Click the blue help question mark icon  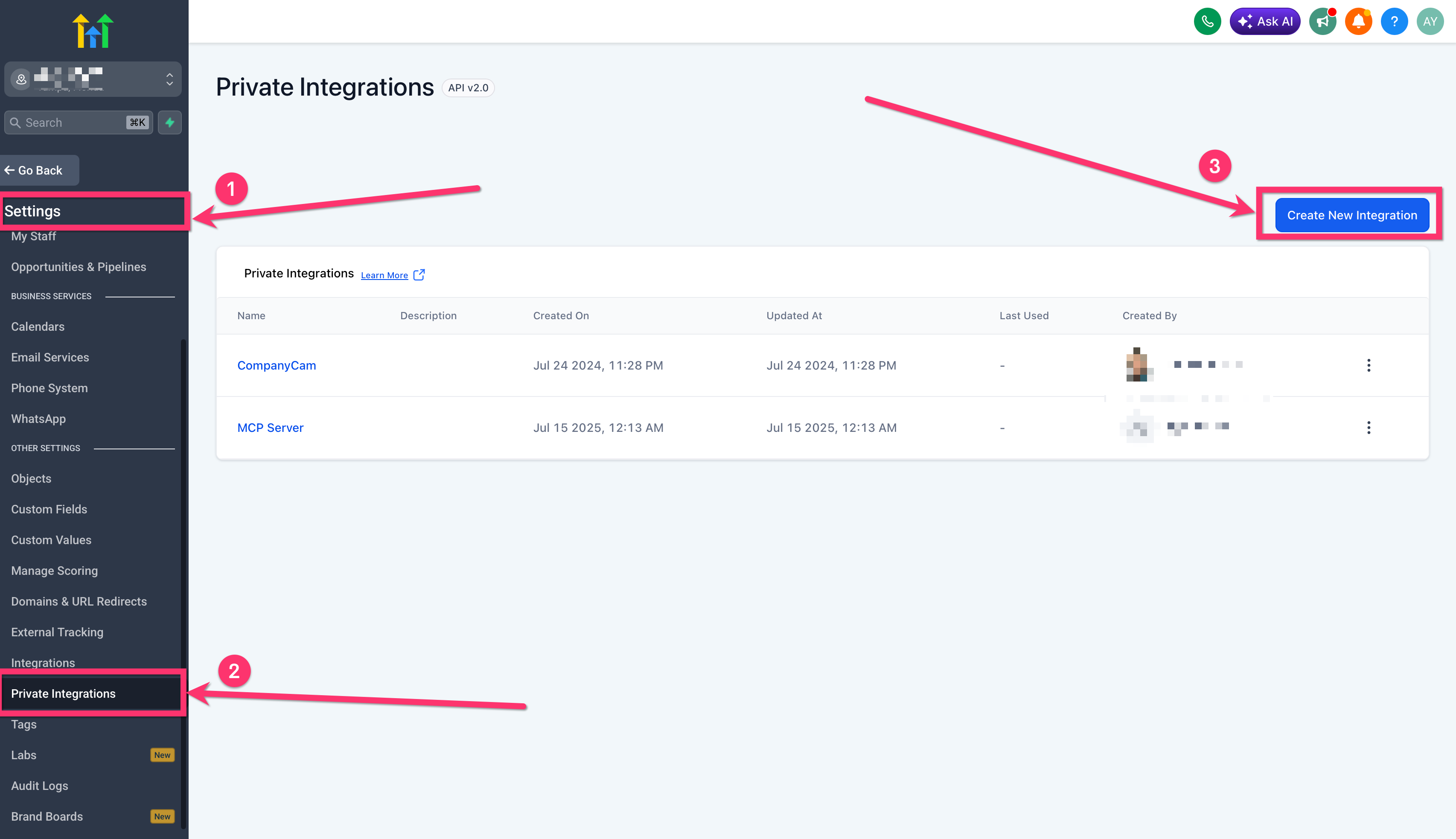(x=1394, y=22)
